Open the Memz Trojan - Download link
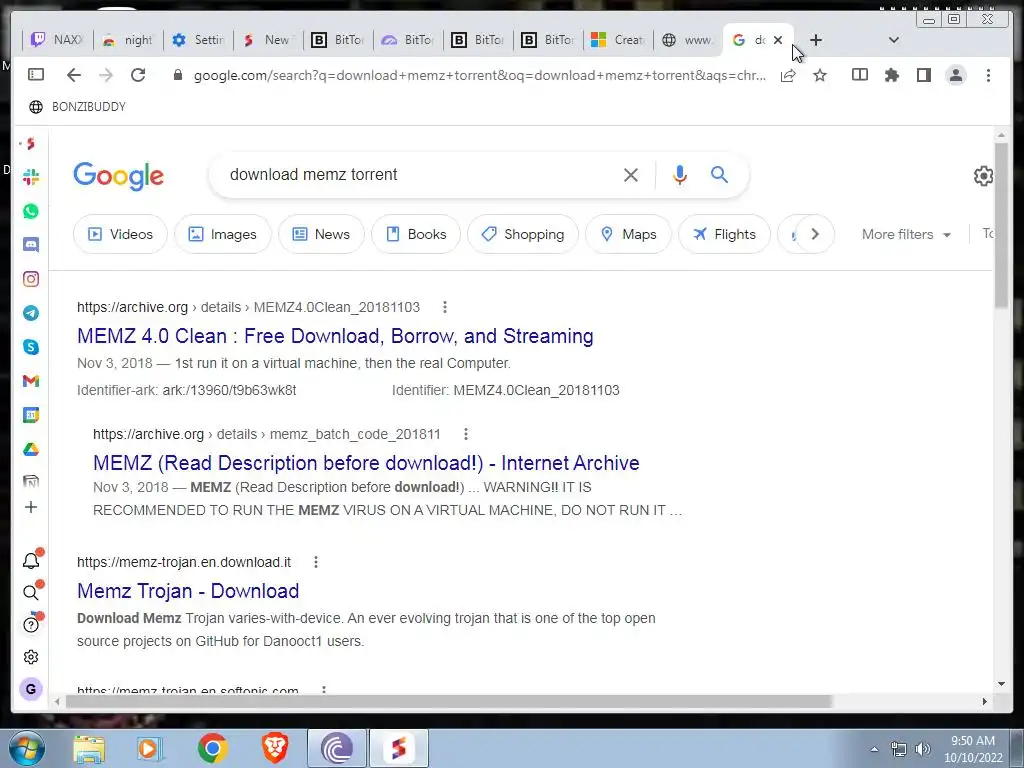 point(188,591)
